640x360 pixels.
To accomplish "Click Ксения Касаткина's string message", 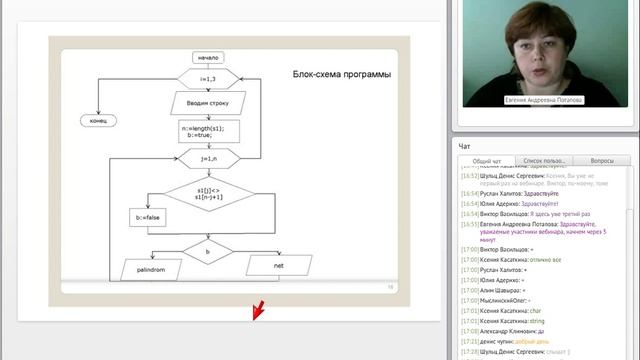I will 502,321.
